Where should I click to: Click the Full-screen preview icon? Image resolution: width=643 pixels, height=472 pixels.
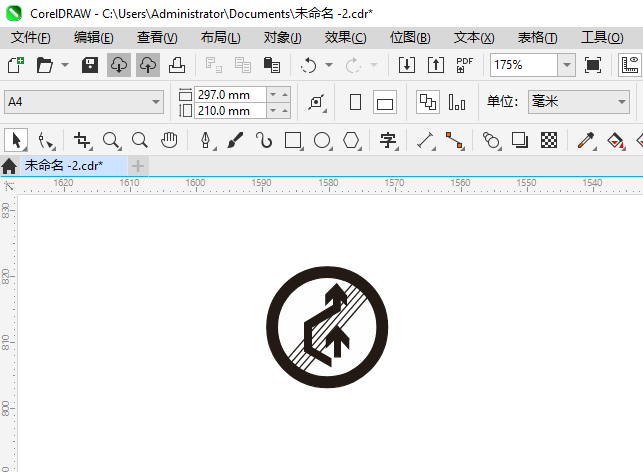coord(593,65)
